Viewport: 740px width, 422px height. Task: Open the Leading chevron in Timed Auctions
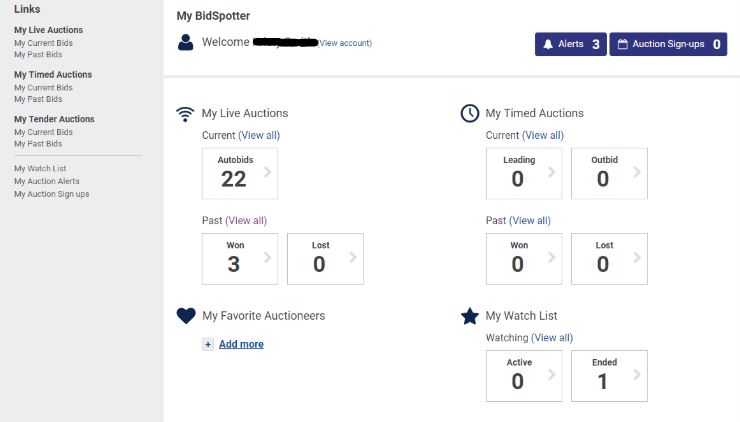pos(552,172)
